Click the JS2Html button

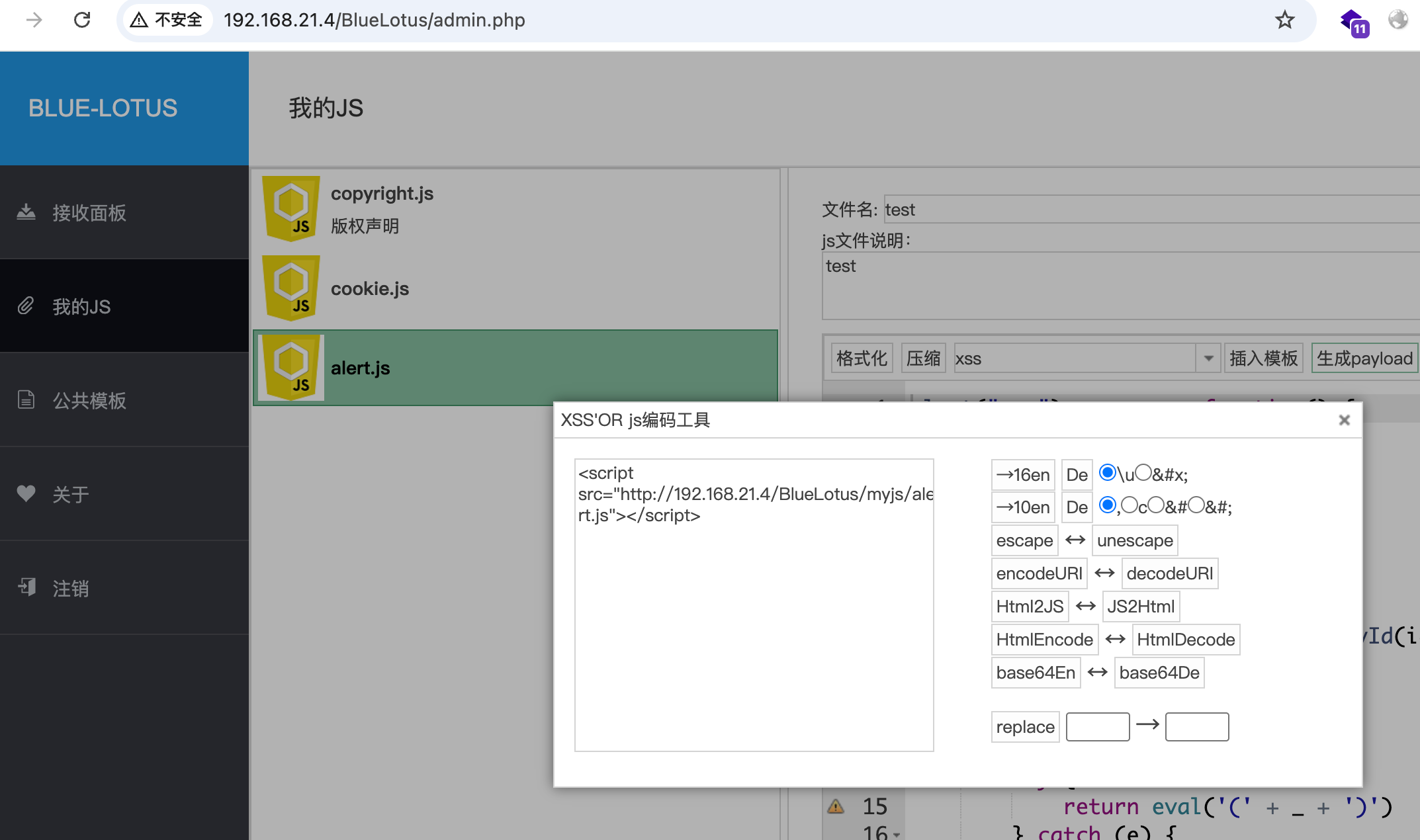tap(1141, 606)
